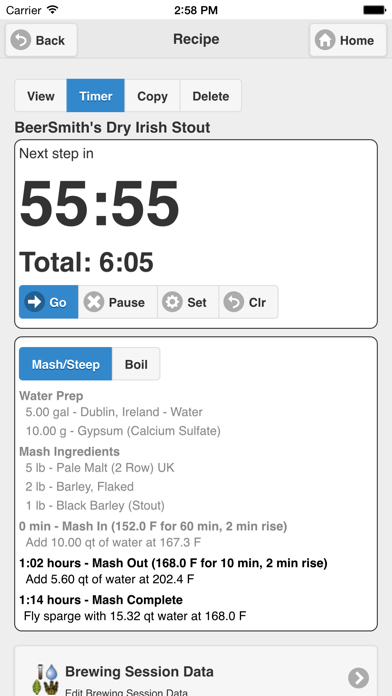Tap the Mash Out step line
Viewport: 392px width, 696px height.
pos(174,563)
